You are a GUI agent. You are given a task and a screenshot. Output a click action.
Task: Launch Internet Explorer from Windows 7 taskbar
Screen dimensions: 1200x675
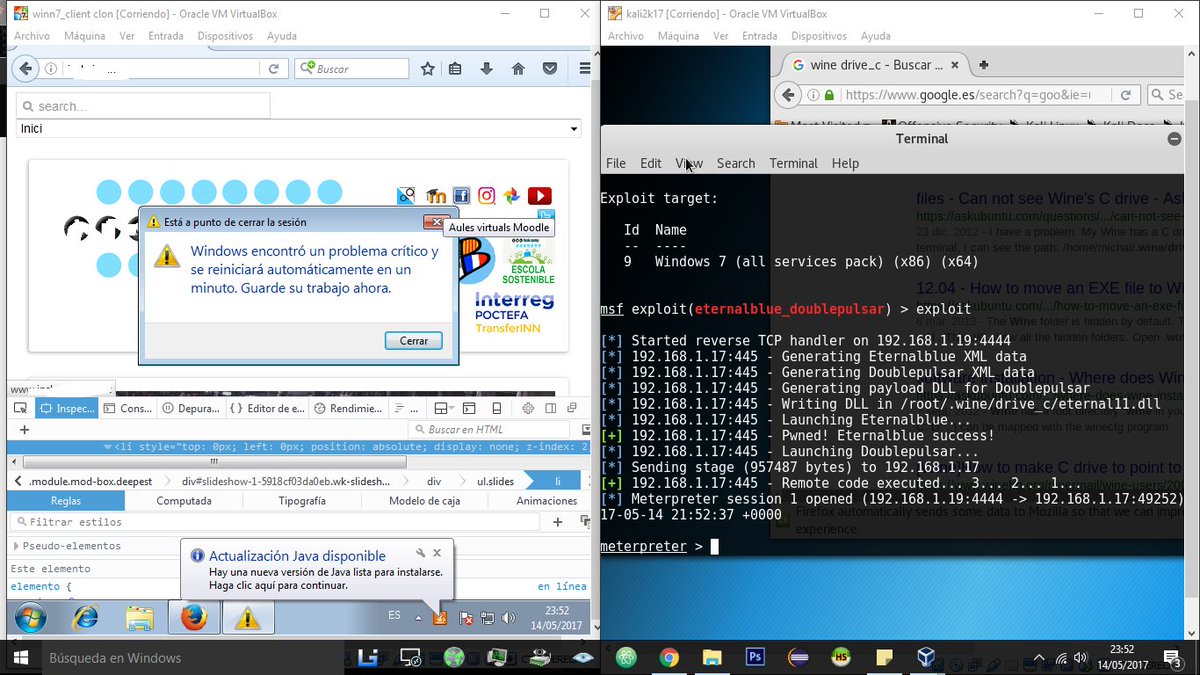click(86, 618)
